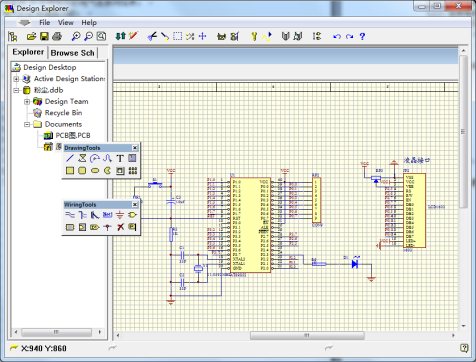Viewport: 476px width, 362px height.
Task: Select the Port tool in WiringTools
Action: (95, 227)
